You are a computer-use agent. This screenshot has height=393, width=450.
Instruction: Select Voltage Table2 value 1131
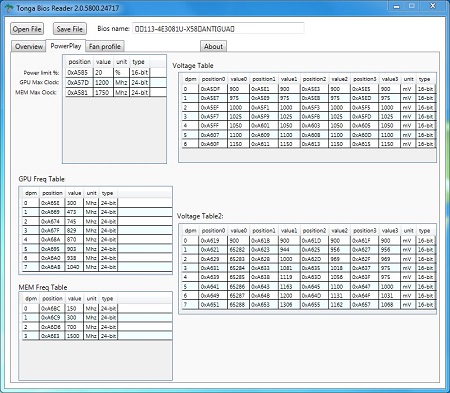coord(339,295)
